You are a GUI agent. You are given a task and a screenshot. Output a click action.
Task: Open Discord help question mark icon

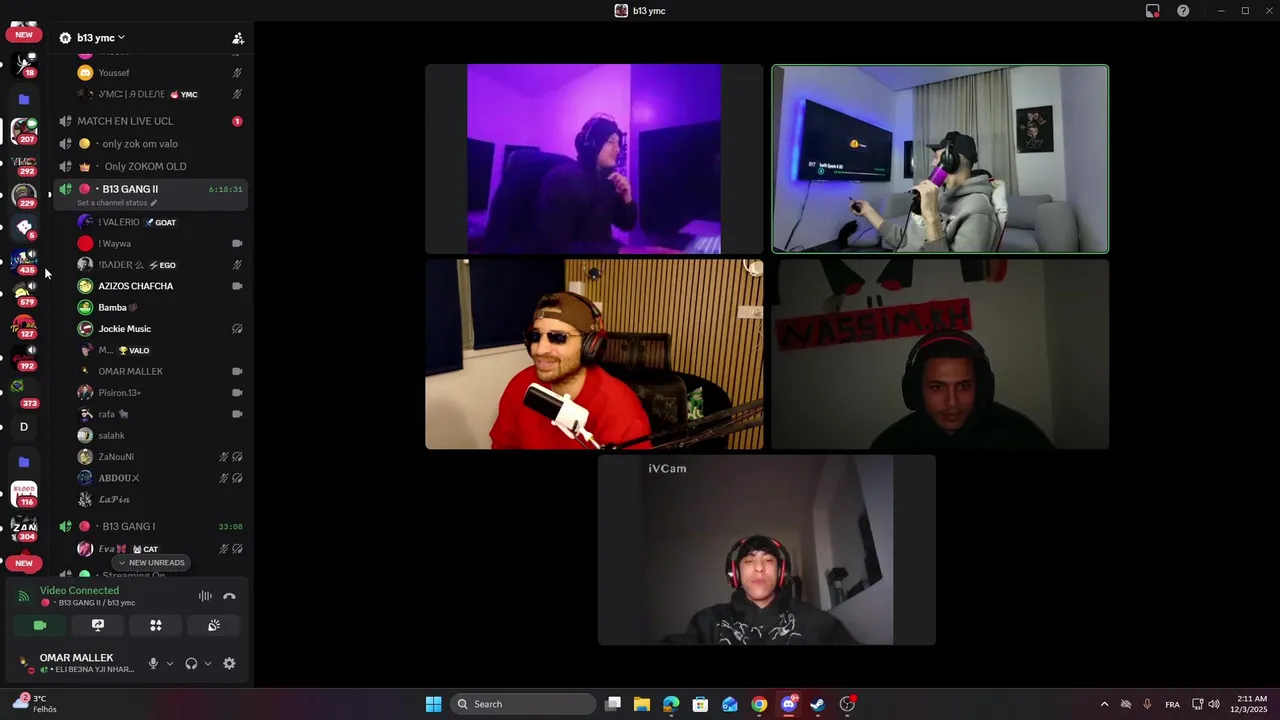pyautogui.click(x=1183, y=11)
